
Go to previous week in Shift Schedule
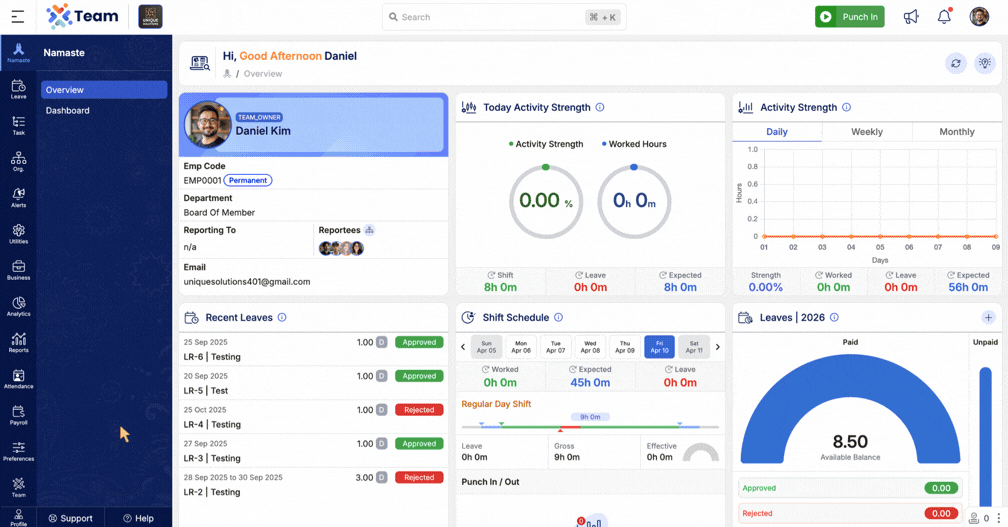click(x=463, y=347)
